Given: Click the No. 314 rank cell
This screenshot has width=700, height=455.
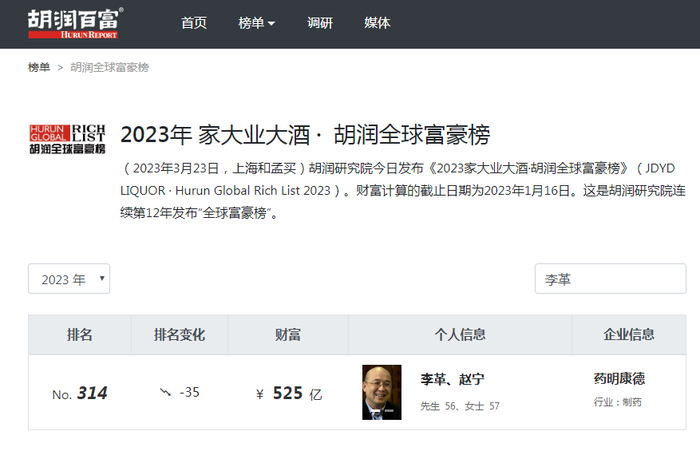Looking at the screenshot, I should (79, 393).
